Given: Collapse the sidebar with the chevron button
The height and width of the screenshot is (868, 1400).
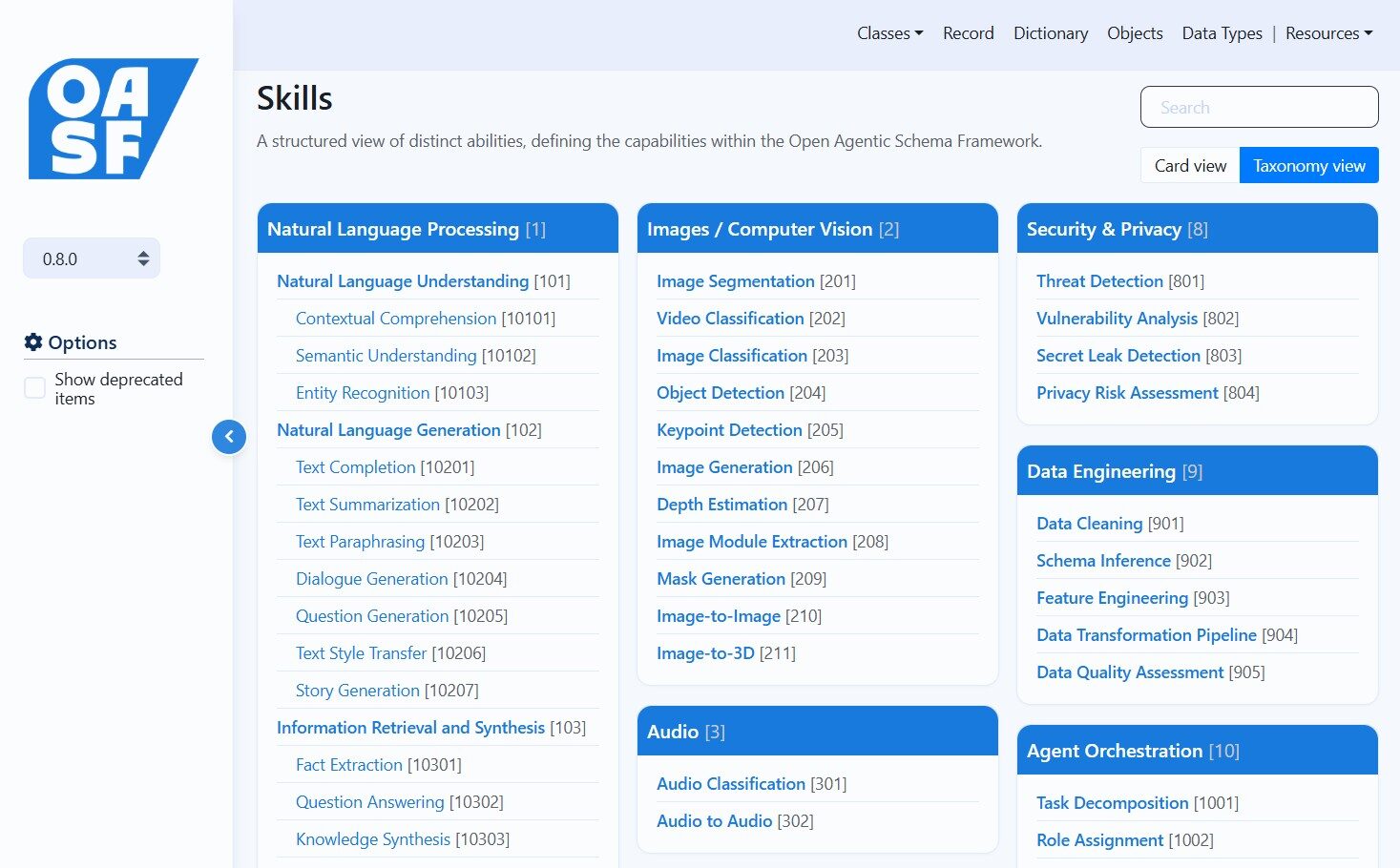Looking at the screenshot, I should point(229,437).
